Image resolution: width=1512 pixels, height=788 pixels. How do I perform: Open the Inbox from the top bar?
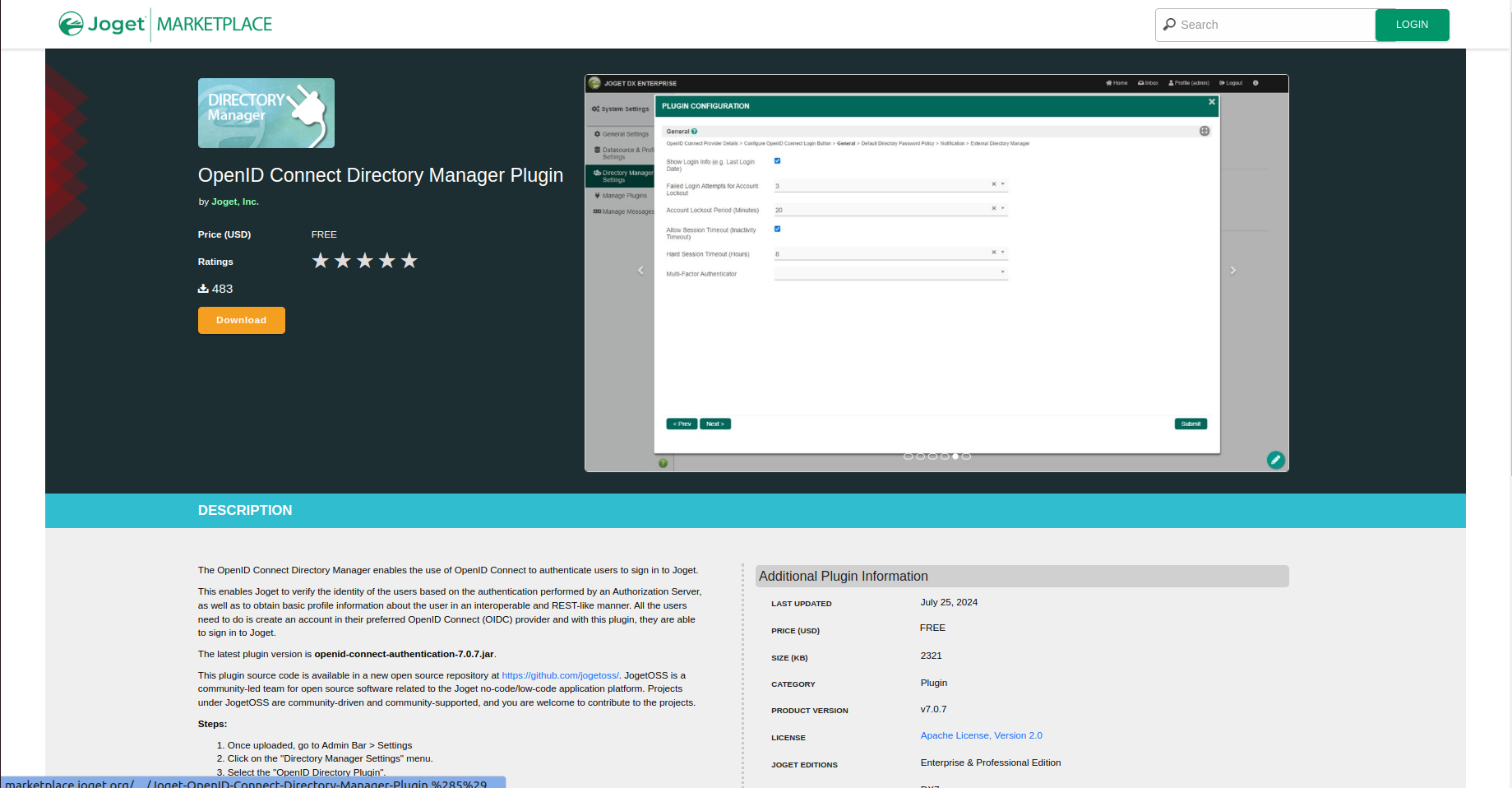(x=1141, y=83)
